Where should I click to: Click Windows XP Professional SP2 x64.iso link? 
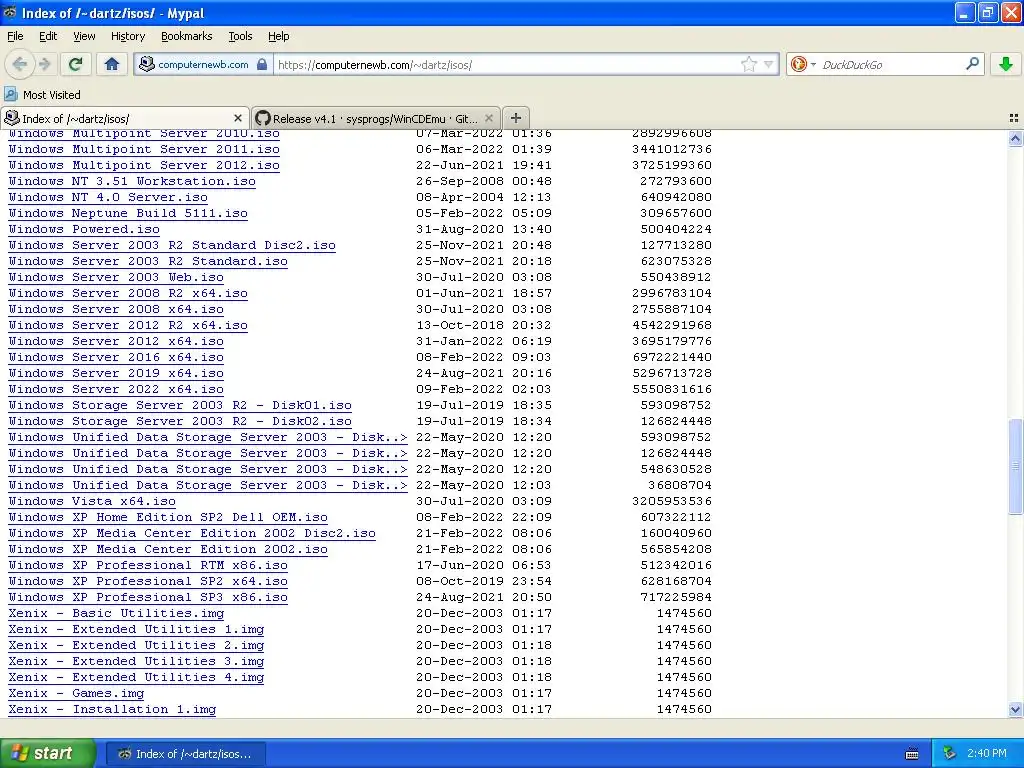148,581
